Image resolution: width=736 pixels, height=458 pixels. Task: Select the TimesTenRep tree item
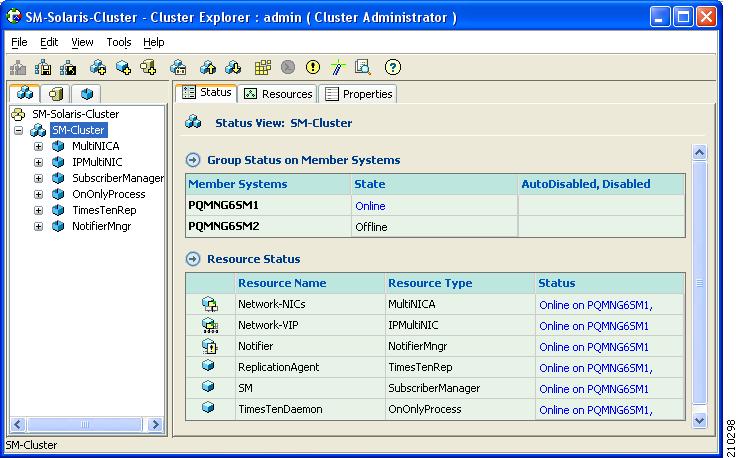pos(104,210)
